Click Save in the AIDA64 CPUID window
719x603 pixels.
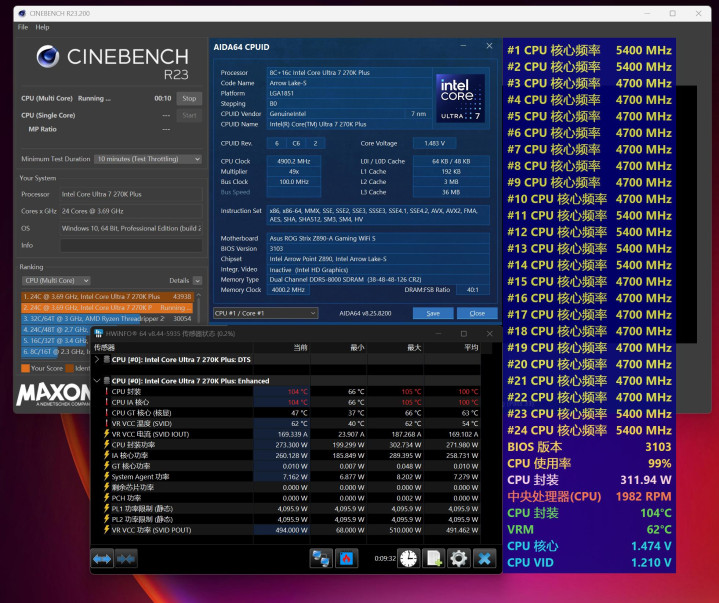433,313
